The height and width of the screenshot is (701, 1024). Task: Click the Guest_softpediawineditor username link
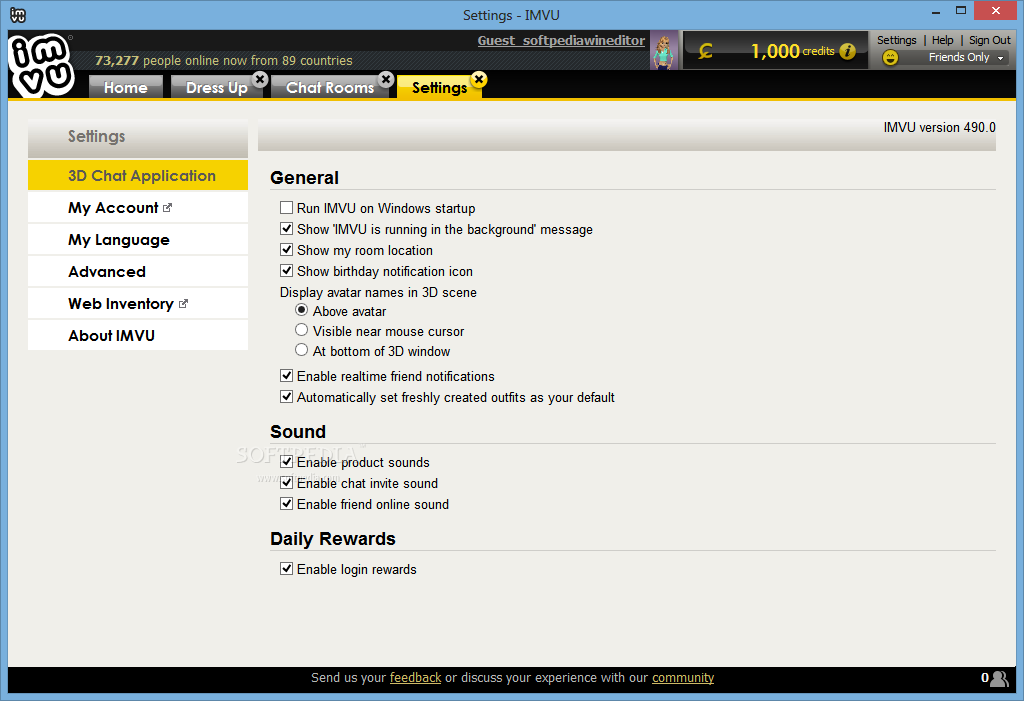(561, 41)
